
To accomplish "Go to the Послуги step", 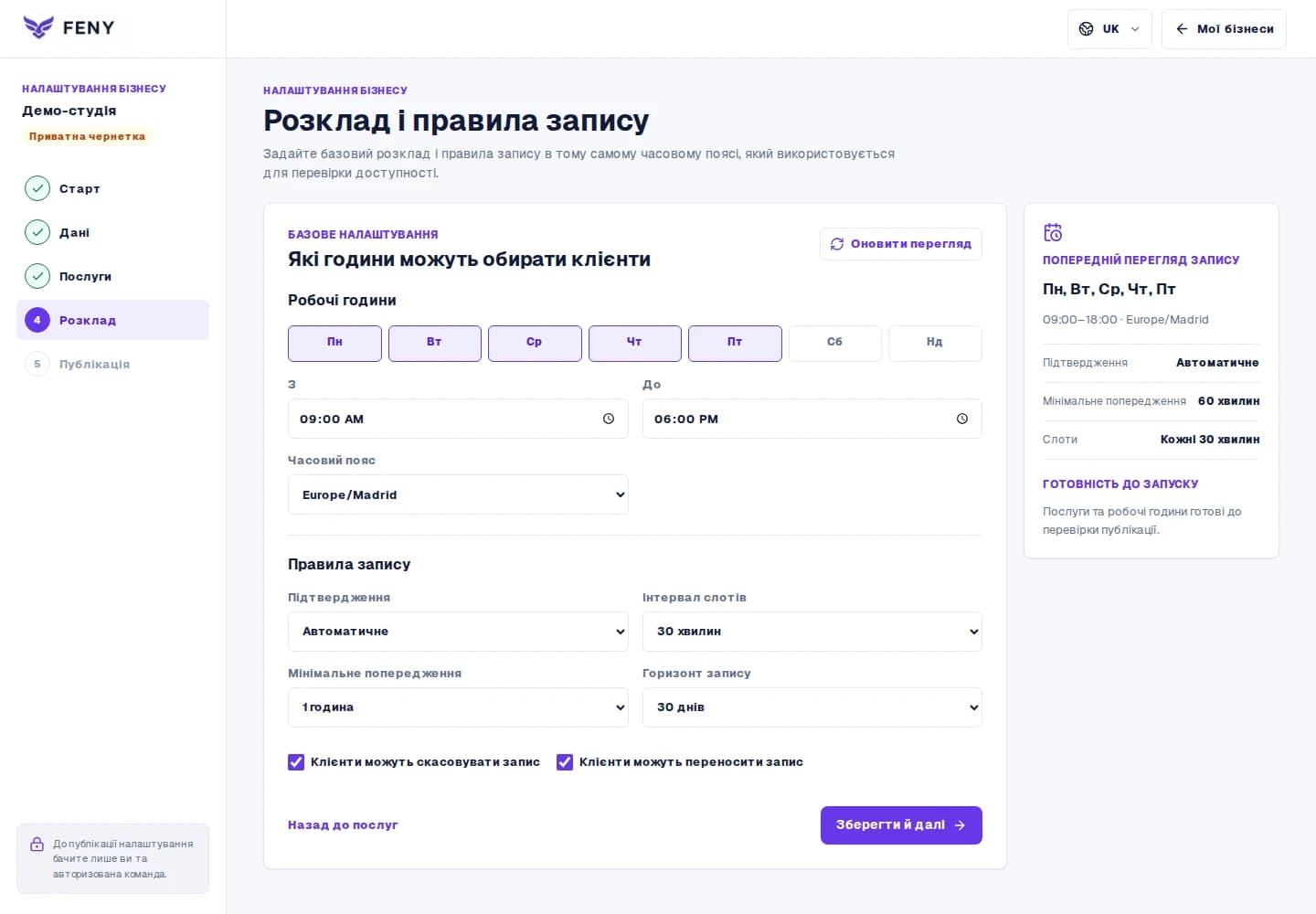I will pos(113,276).
